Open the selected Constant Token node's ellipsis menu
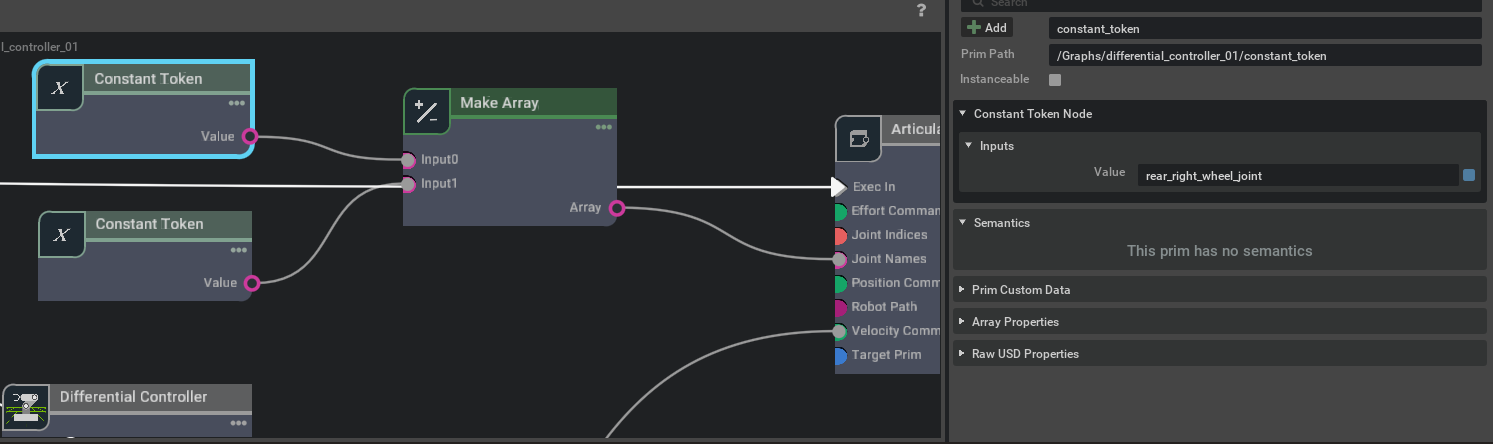1493x444 pixels. 236,103
